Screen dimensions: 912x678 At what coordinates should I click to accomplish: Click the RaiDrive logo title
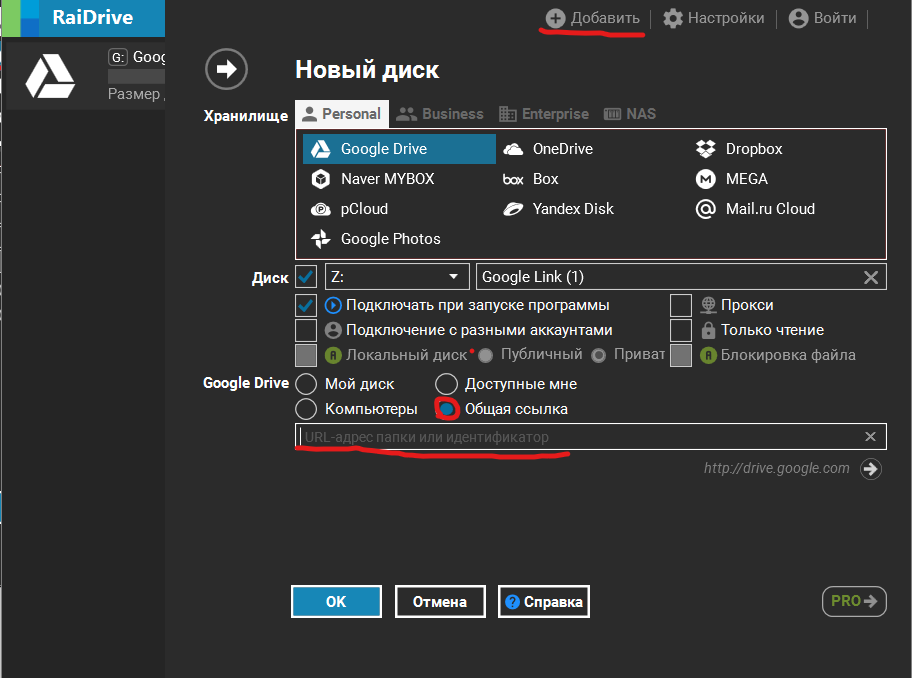coord(92,17)
